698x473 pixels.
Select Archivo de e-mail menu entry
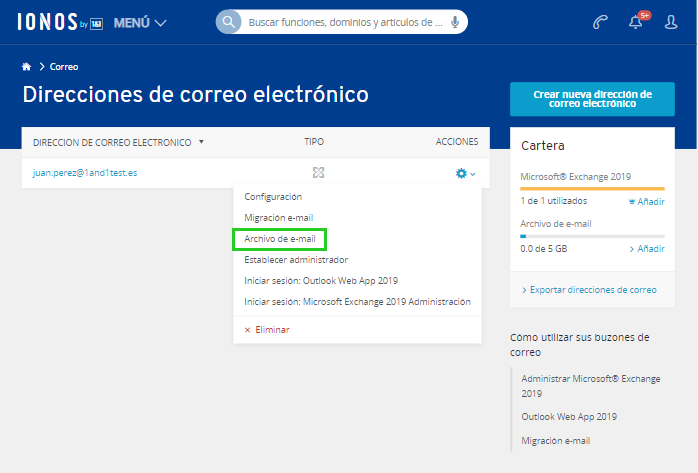[280, 239]
